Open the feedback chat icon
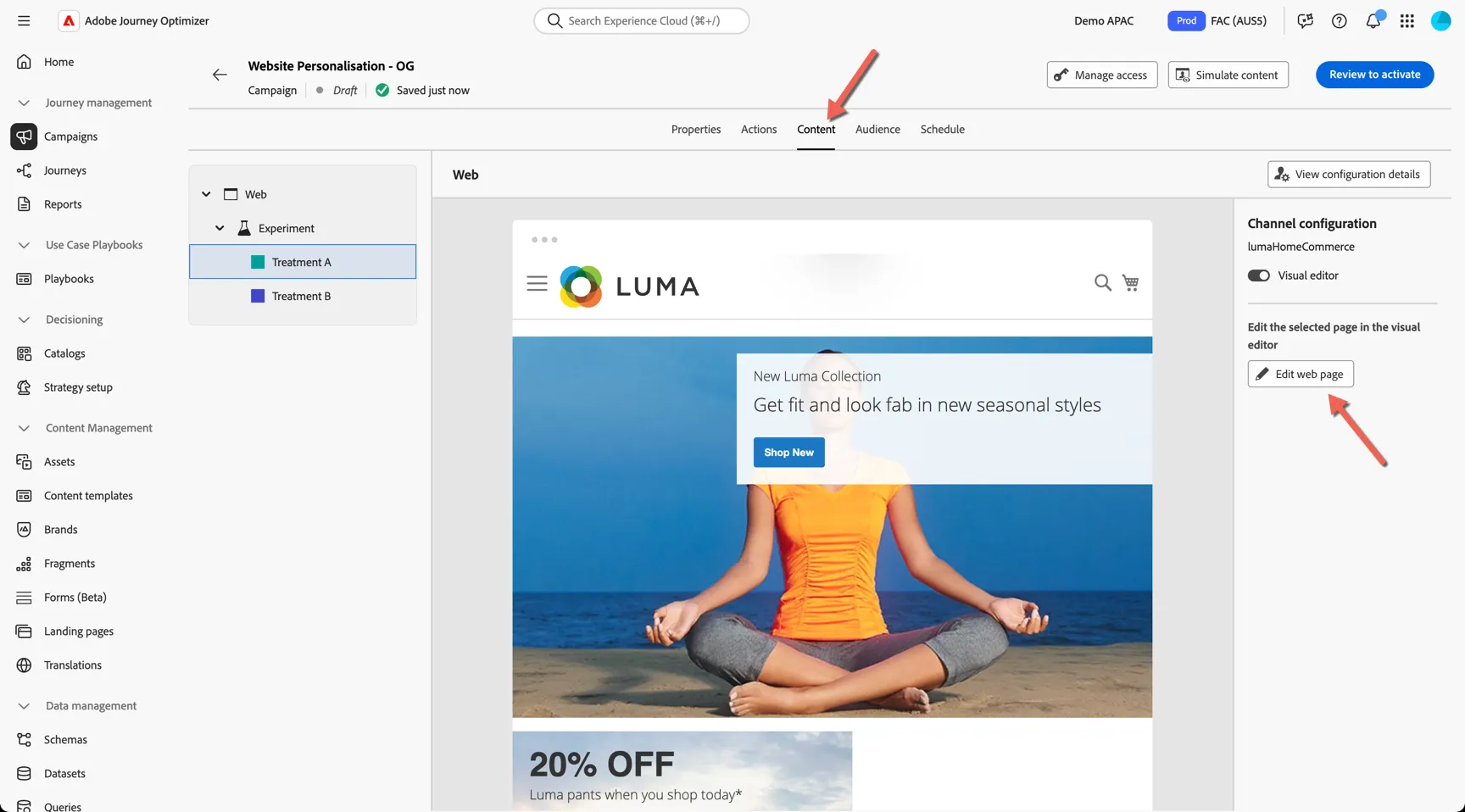This screenshot has height=812, width=1465. [x=1306, y=20]
